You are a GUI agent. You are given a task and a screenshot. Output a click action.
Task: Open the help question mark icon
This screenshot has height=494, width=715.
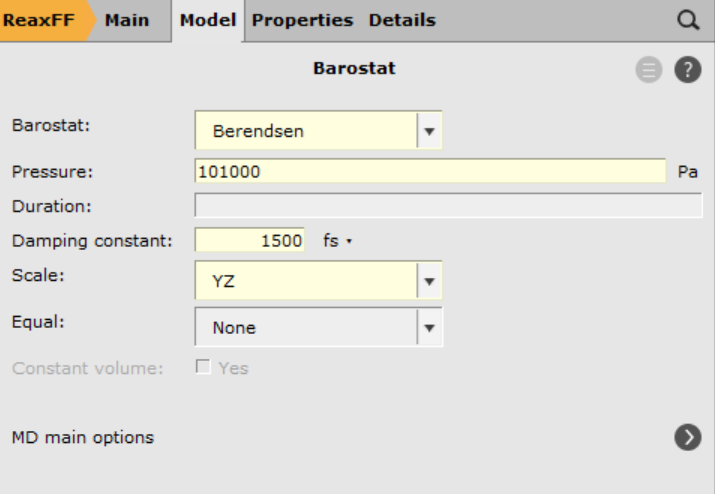(x=687, y=70)
